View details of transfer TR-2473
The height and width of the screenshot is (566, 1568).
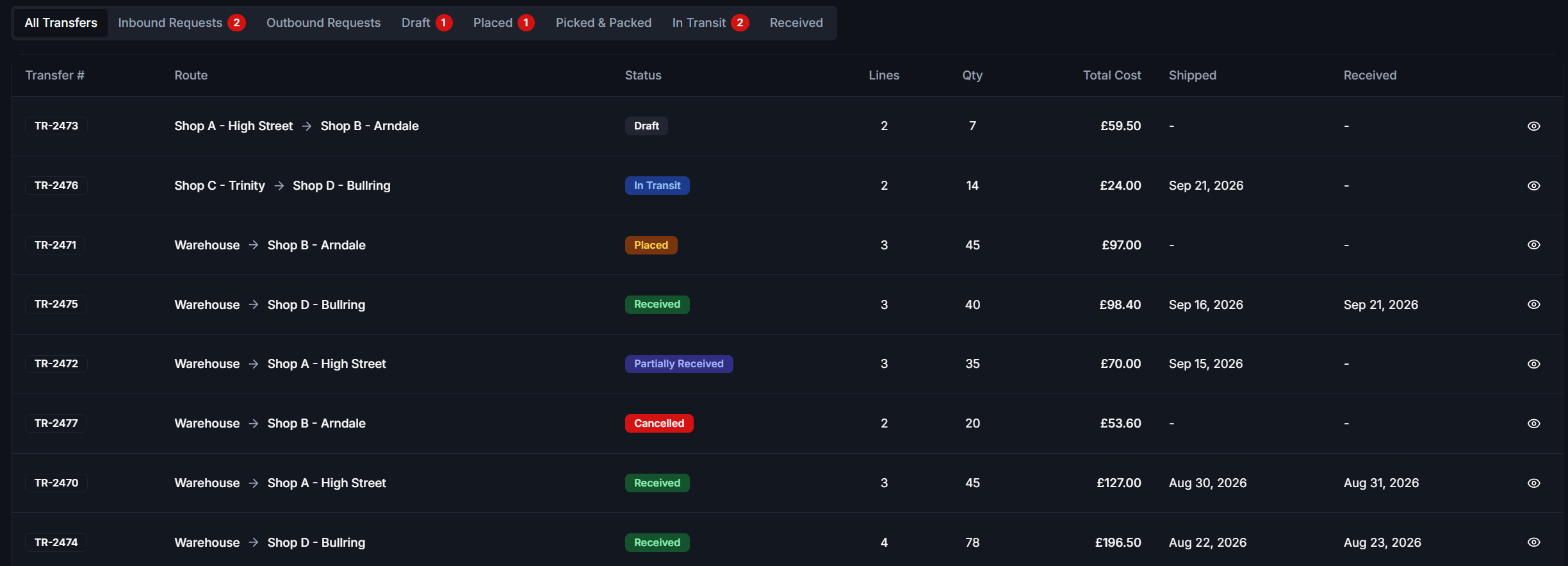tap(1533, 126)
